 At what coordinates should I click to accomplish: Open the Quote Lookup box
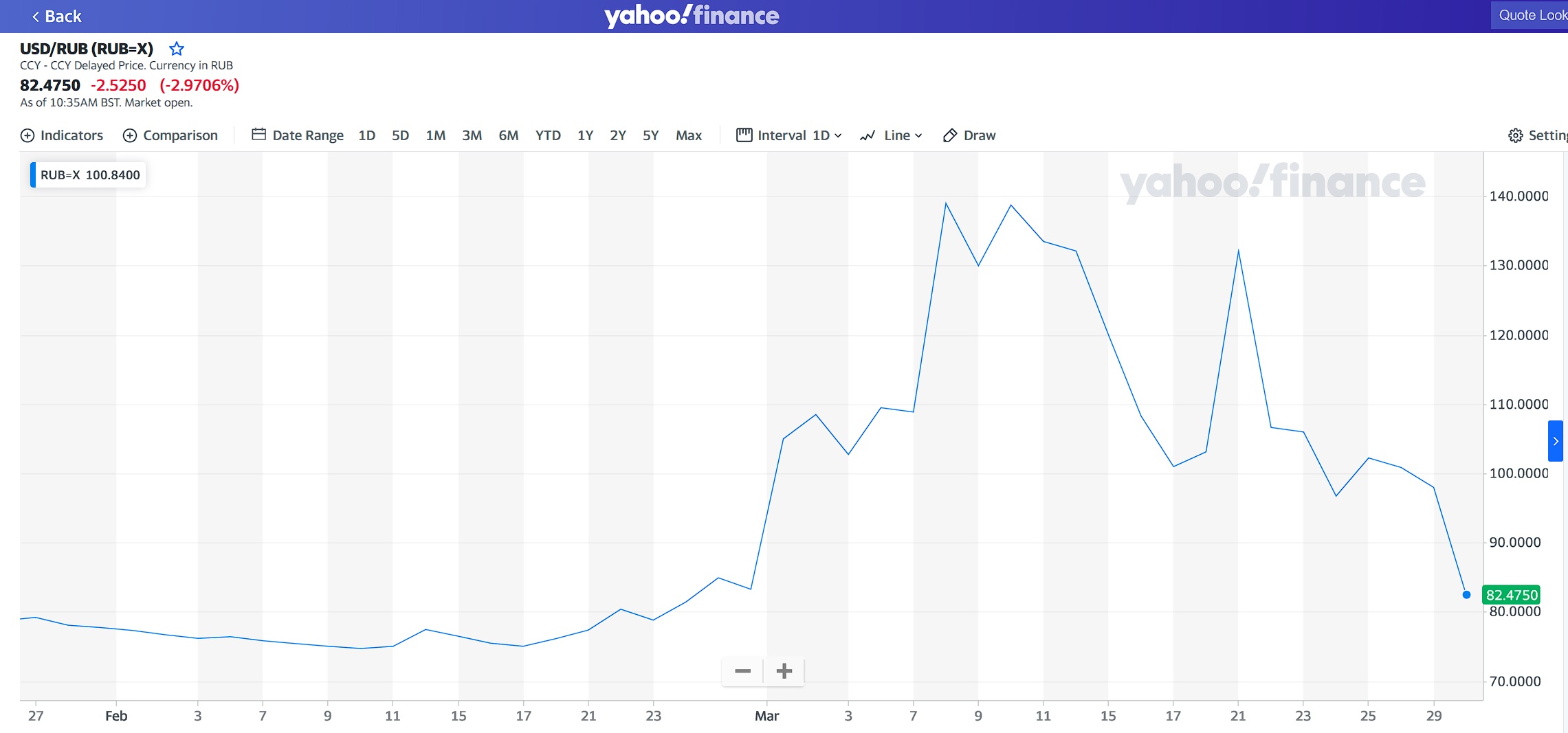coord(1530,15)
